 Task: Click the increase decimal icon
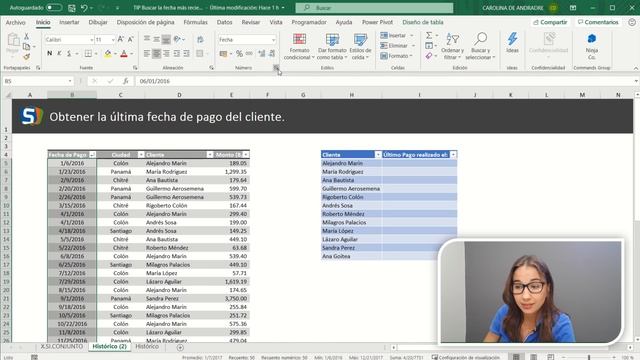[x=261, y=53]
